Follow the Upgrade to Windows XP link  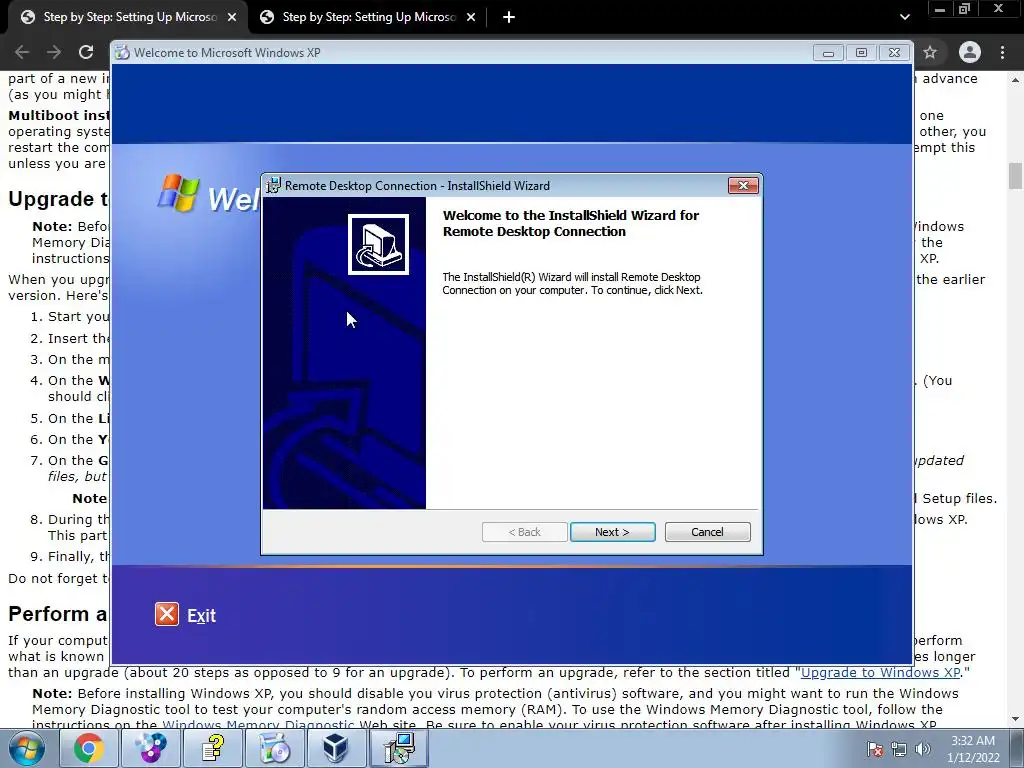(x=880, y=673)
